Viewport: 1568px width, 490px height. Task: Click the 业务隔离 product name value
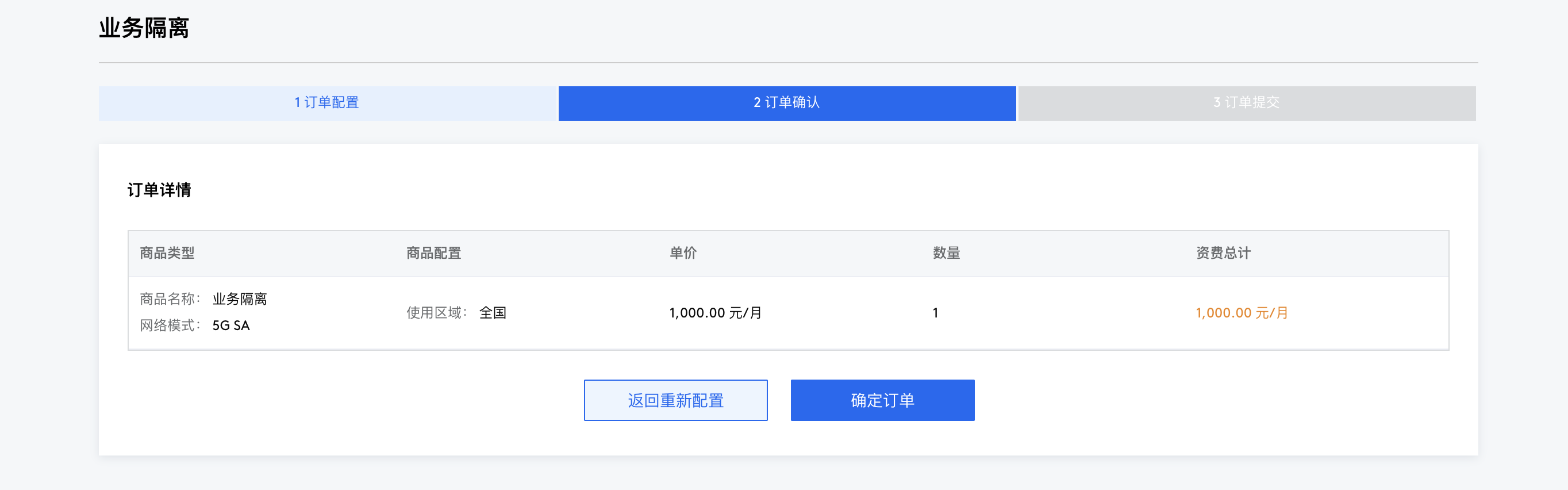[239, 299]
